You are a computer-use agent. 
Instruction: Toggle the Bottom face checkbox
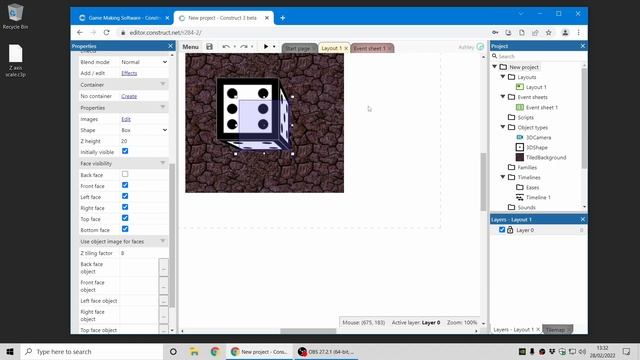point(125,229)
